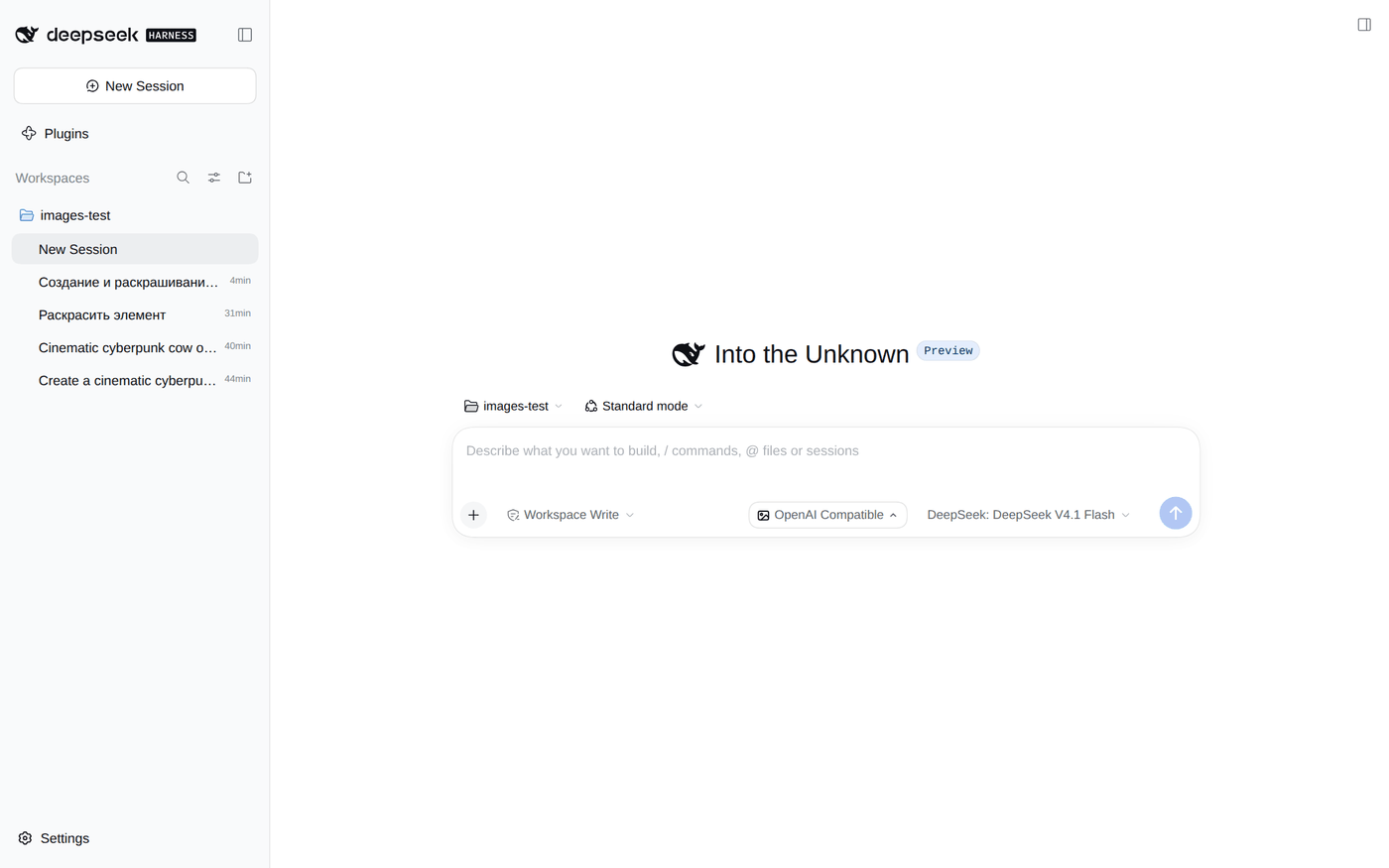Click the 44min timestamp in session list

click(237, 379)
